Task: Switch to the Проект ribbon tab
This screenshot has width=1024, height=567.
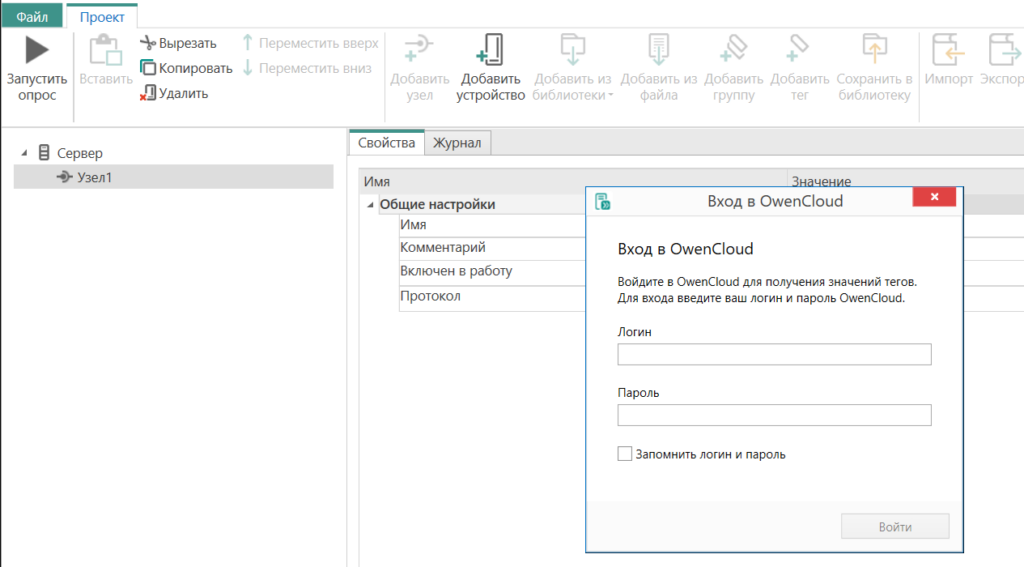Action: [102, 16]
